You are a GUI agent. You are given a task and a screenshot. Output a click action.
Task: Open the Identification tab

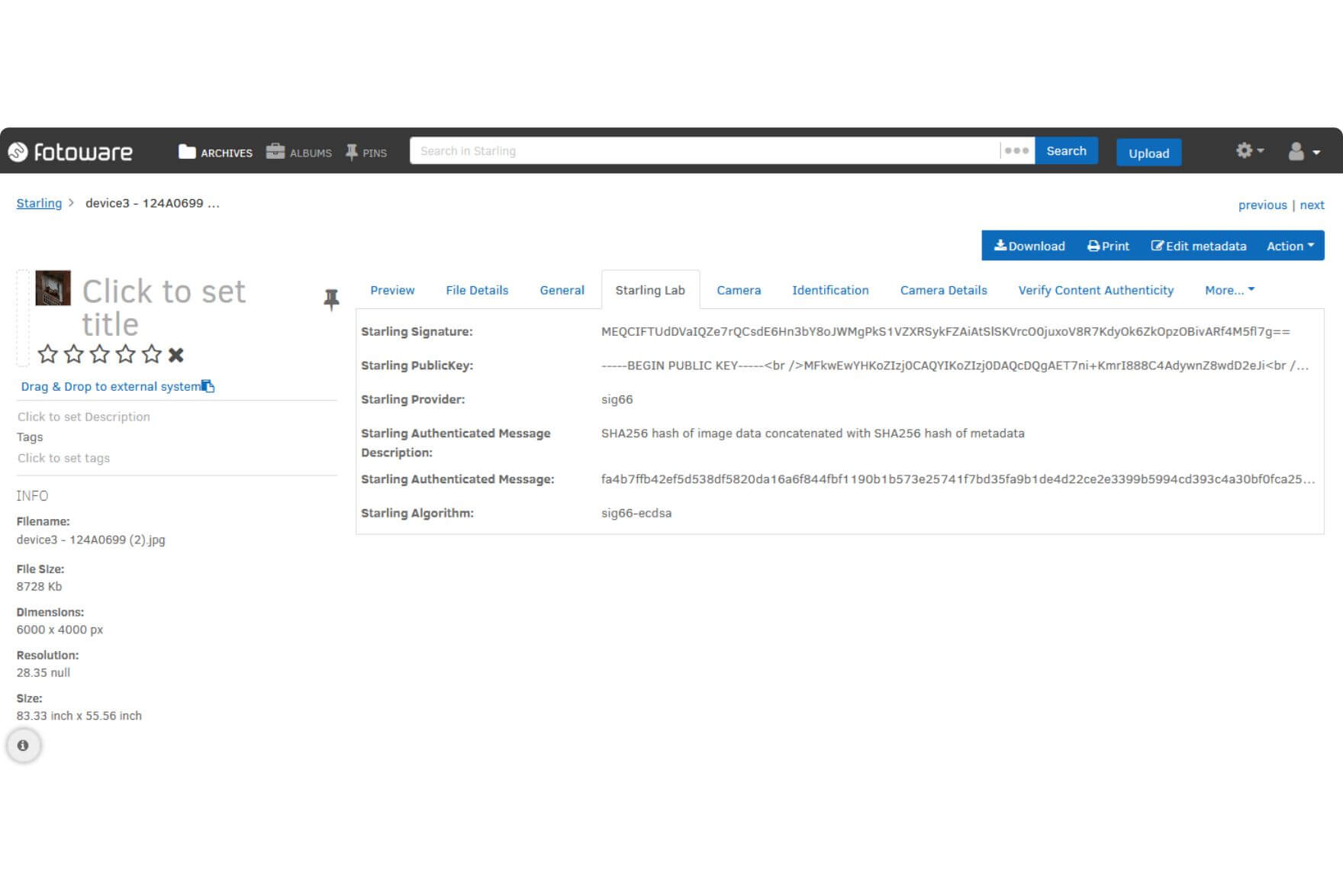tap(830, 290)
